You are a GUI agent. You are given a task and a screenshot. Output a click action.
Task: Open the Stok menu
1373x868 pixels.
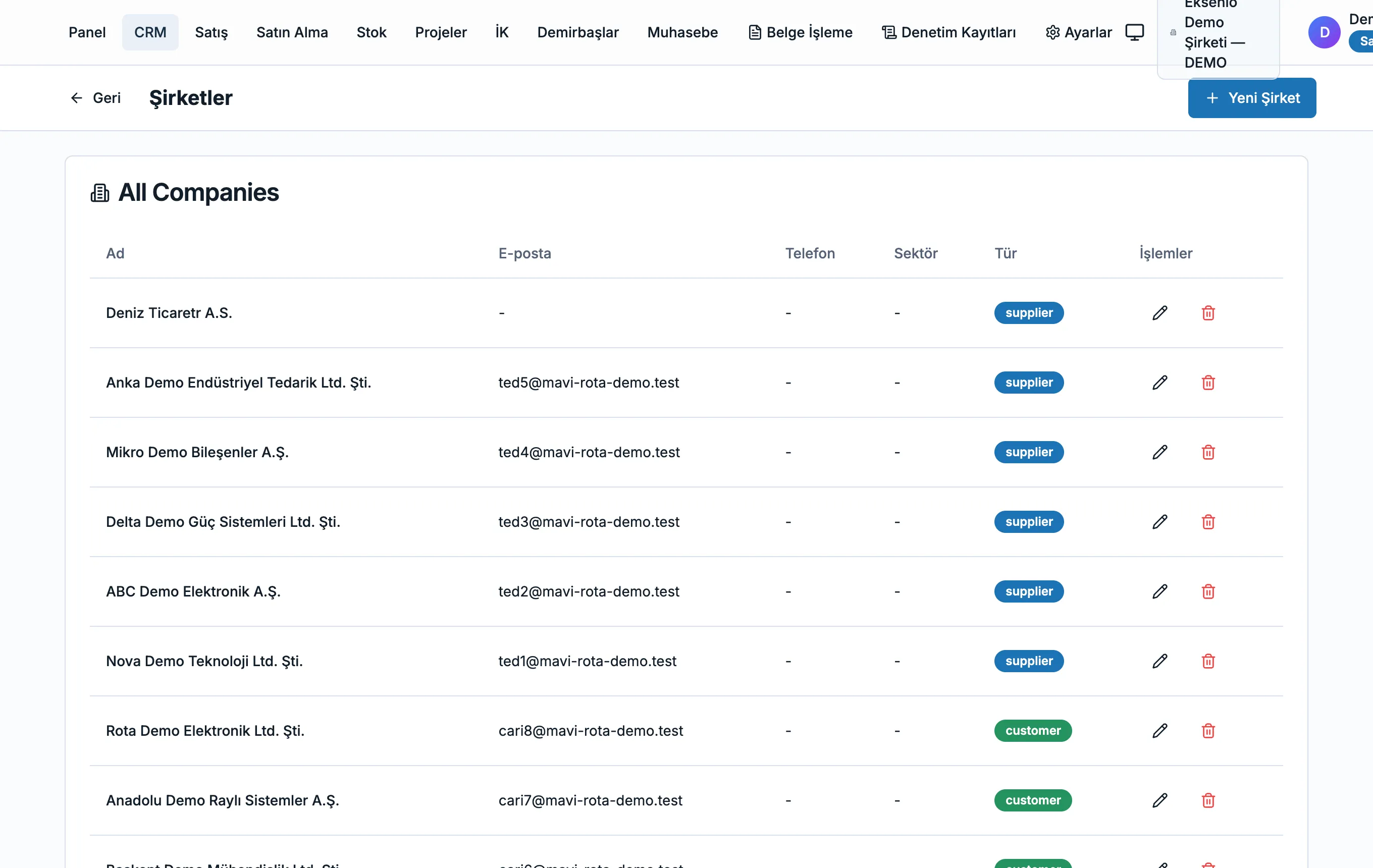tap(371, 32)
